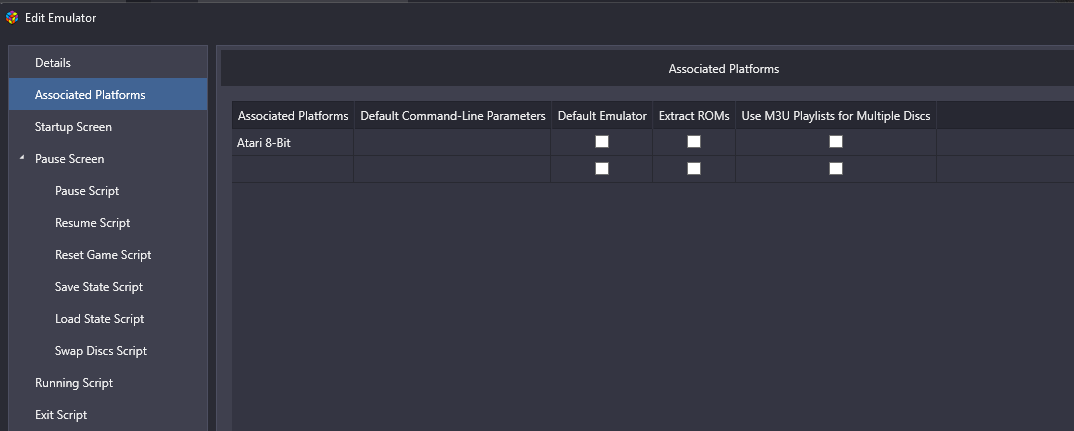This screenshot has width=1074, height=431.
Task: Check Extract ROMs for Atari 8-Bit
Action: click(x=694, y=142)
